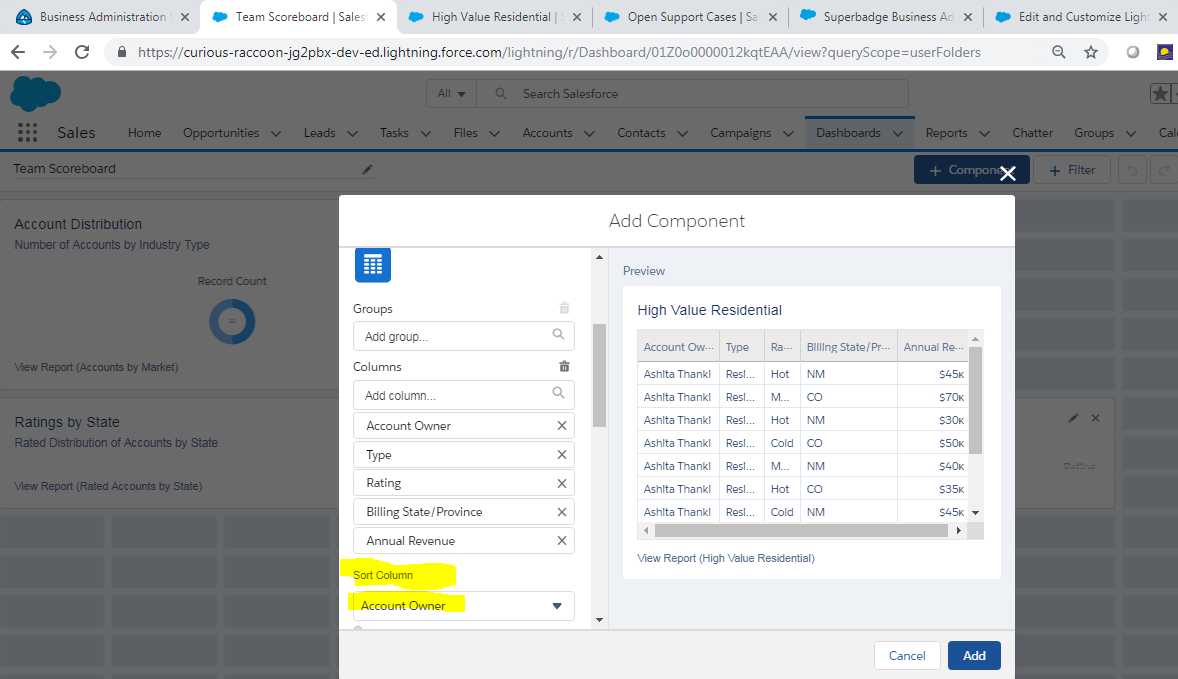Open the All search scope dropdown

451,94
